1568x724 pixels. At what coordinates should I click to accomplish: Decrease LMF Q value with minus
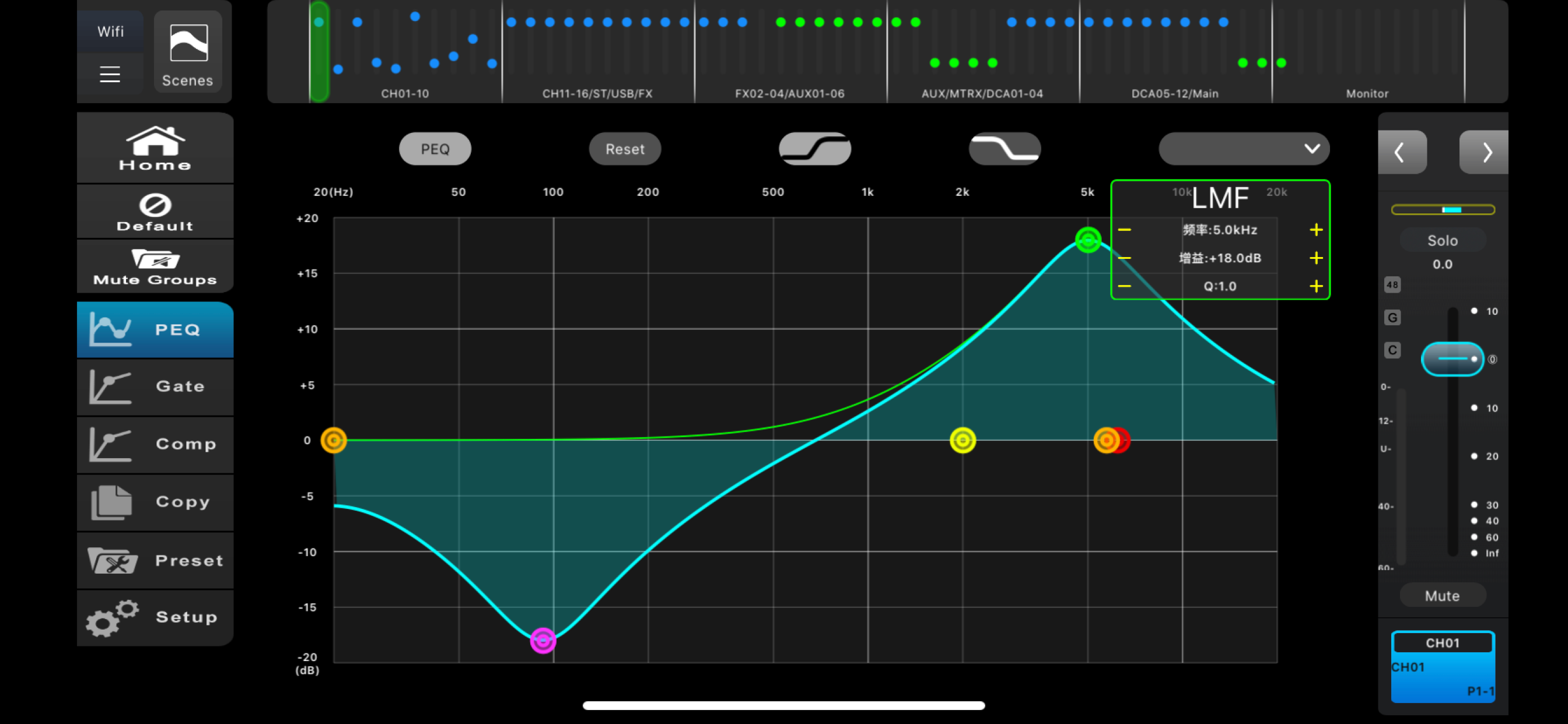pyautogui.click(x=1124, y=286)
